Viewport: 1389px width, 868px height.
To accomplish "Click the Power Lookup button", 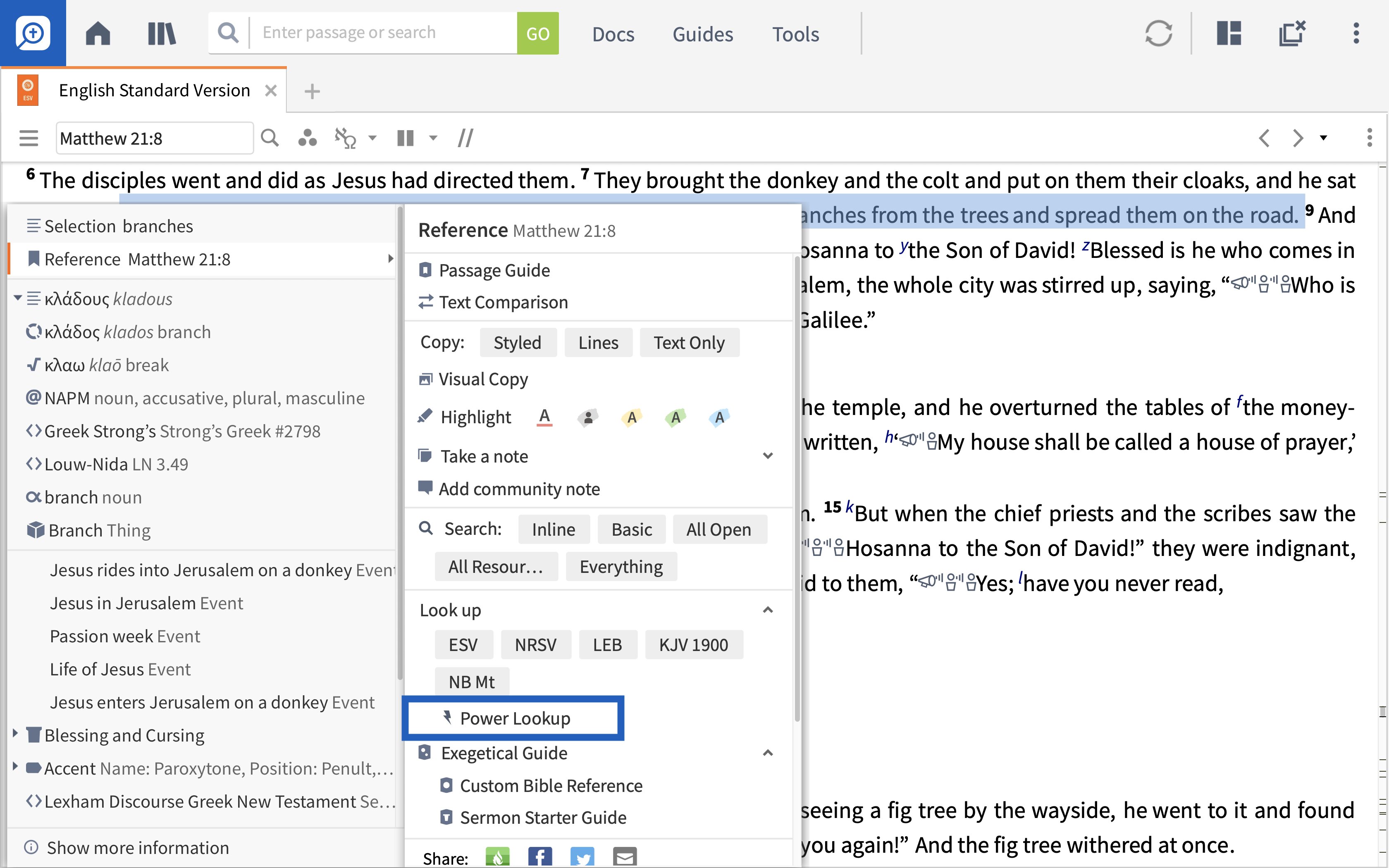I will point(515,718).
